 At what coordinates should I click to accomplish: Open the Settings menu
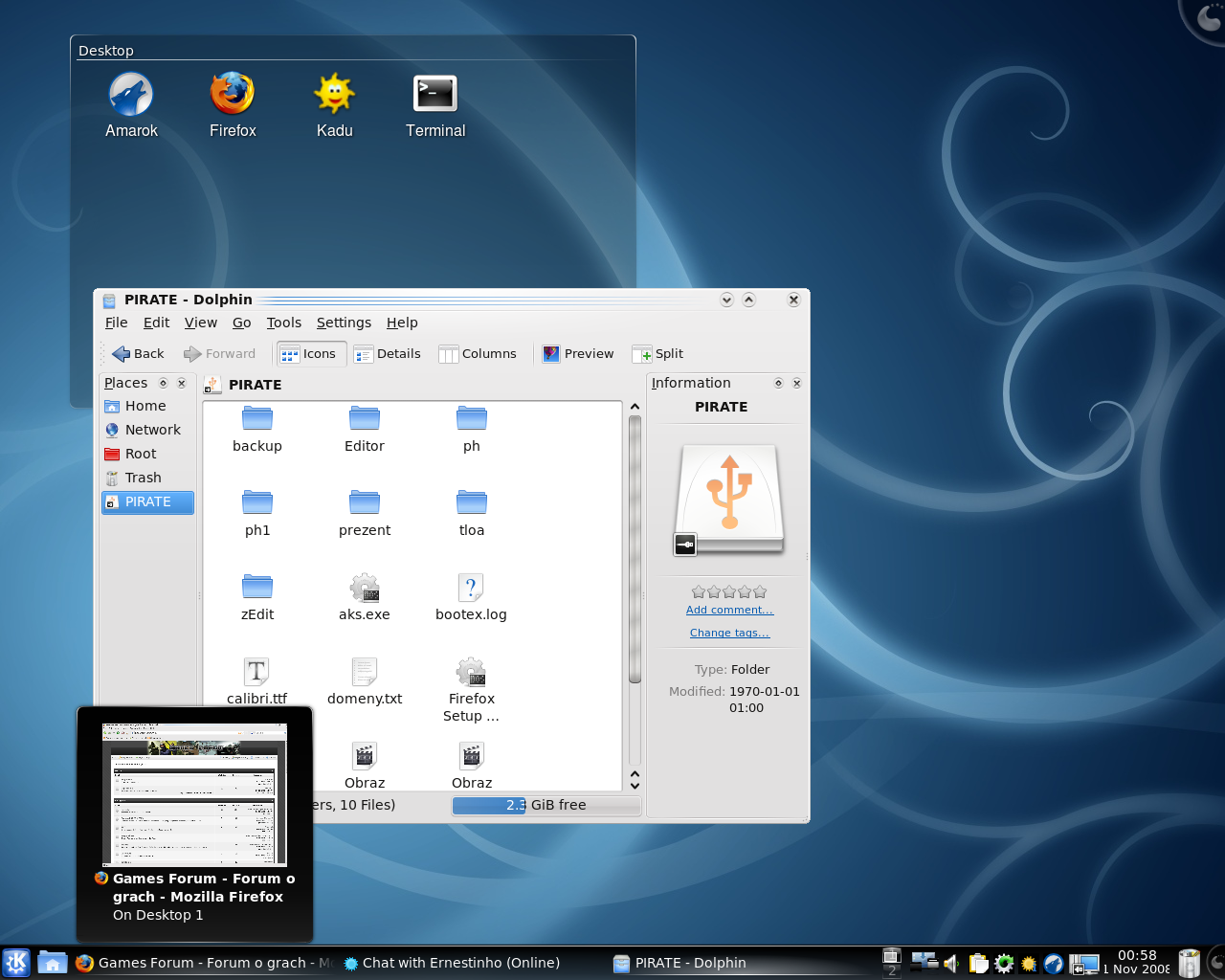(x=344, y=323)
